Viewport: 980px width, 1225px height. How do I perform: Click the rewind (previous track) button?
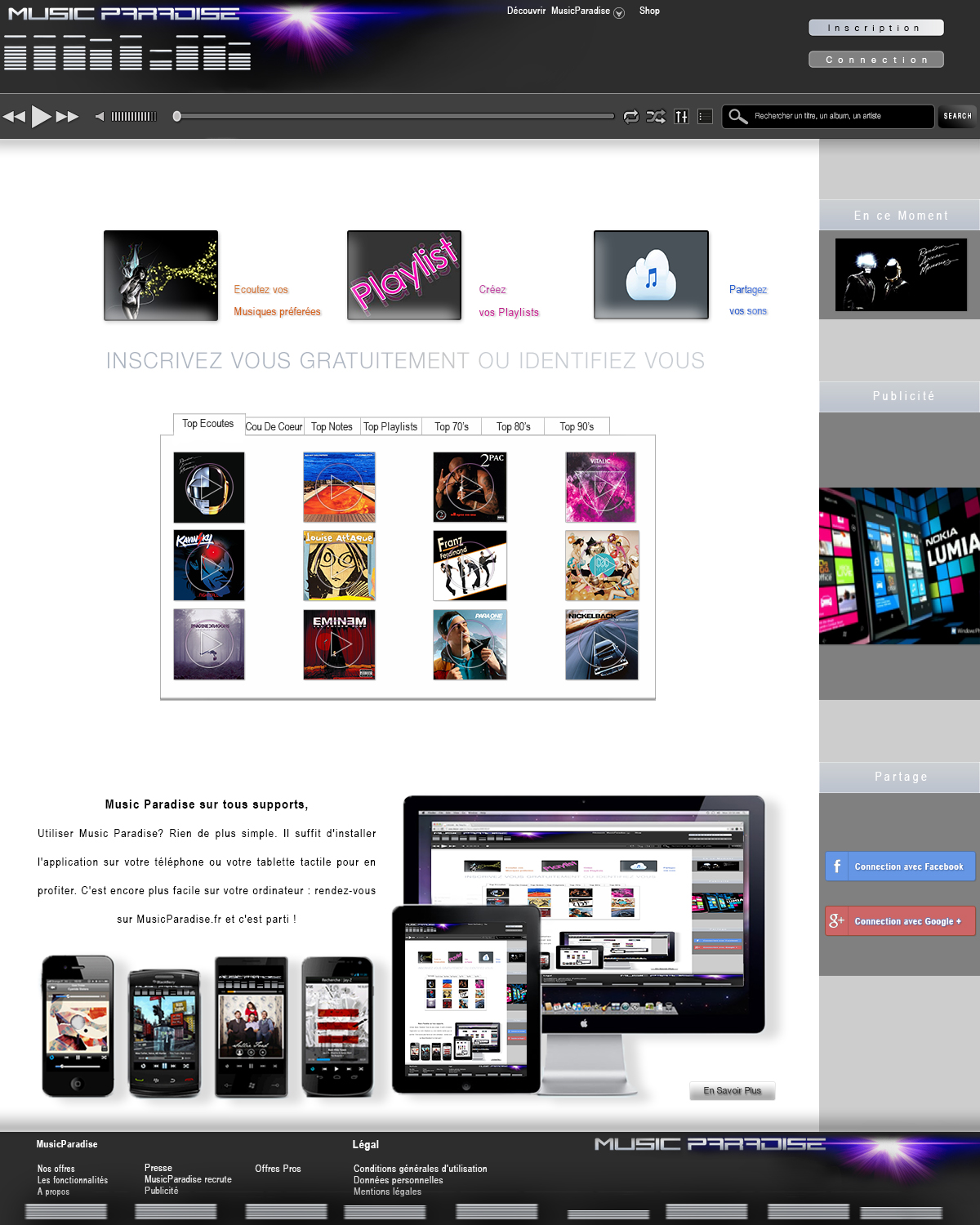(15, 117)
